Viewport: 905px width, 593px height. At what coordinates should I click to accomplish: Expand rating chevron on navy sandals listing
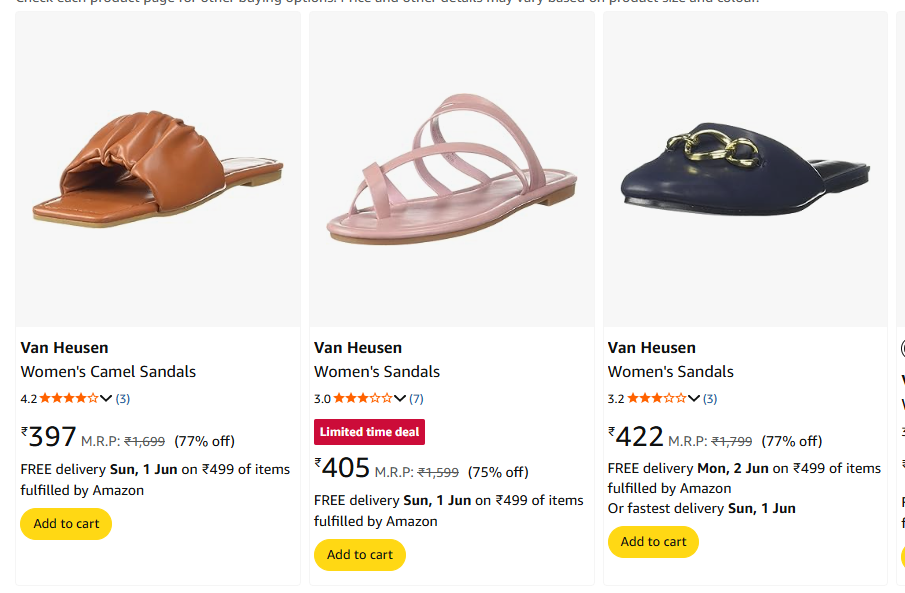pos(694,398)
